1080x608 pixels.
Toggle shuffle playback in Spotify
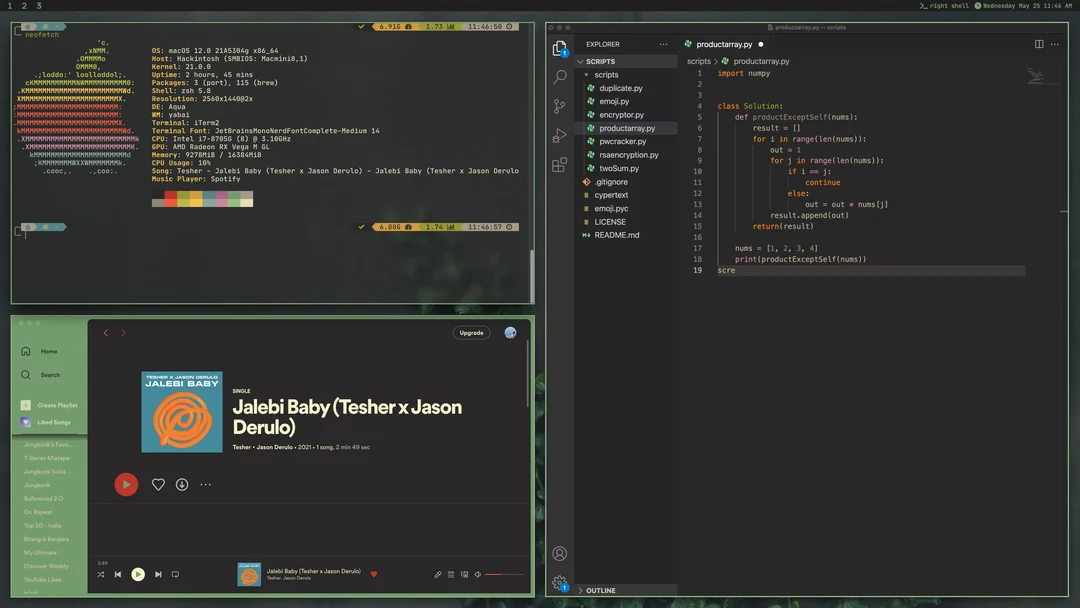[x=99, y=574]
